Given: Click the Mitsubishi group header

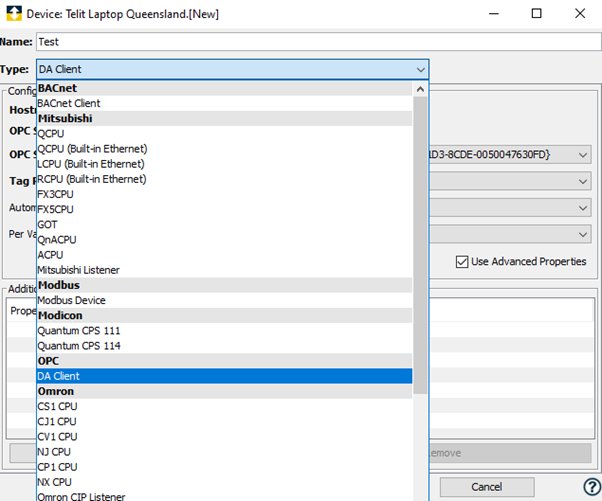Looking at the screenshot, I should (225, 119).
